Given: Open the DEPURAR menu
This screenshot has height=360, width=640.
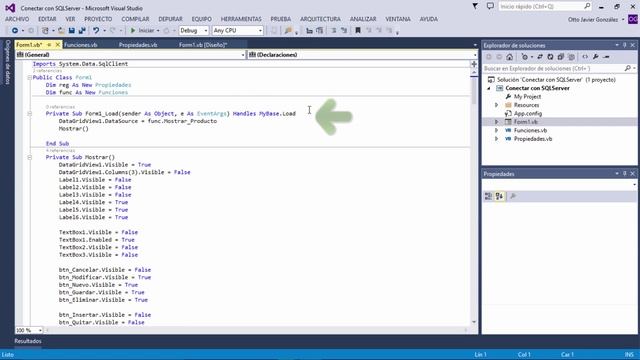Looking at the screenshot, I should (x=170, y=19).
